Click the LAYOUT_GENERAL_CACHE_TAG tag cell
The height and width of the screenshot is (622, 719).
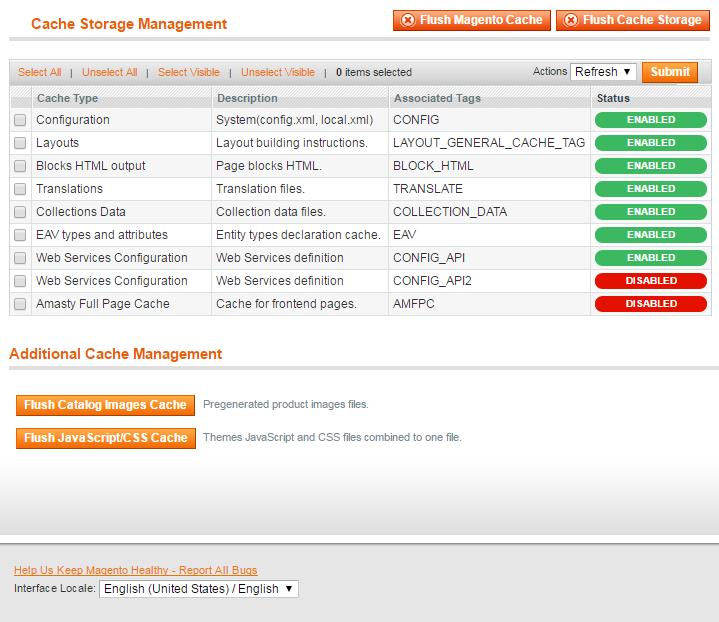click(489, 143)
